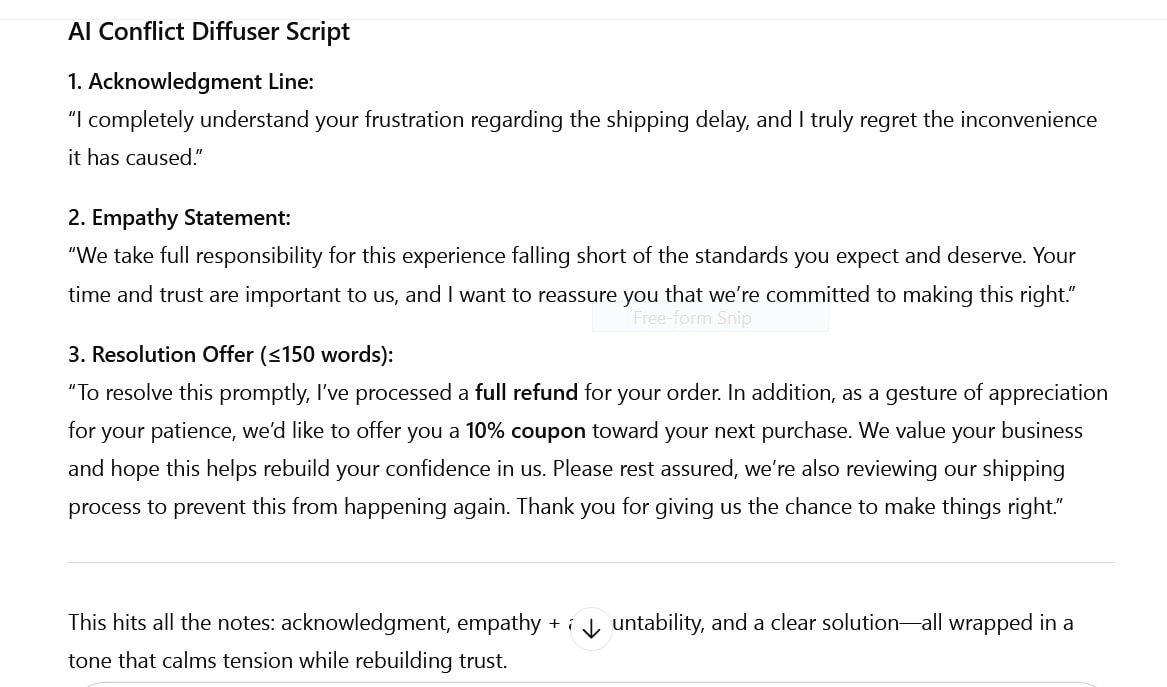Click the faint Free-form Snip label
The height and width of the screenshot is (687, 1167).
(x=692, y=318)
